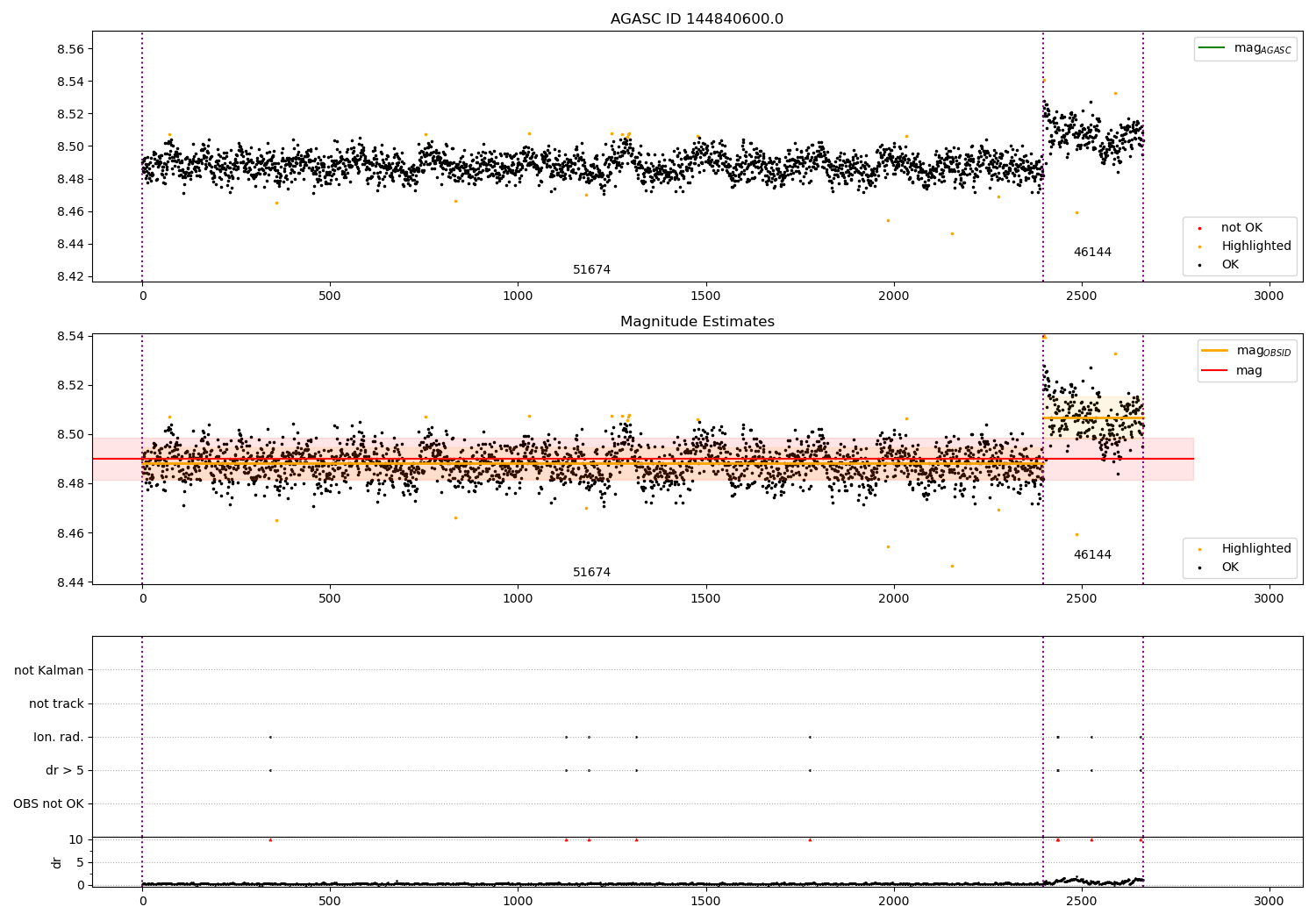
Task: Select the mag AGASC green line legend entry
Action: click(x=1245, y=48)
